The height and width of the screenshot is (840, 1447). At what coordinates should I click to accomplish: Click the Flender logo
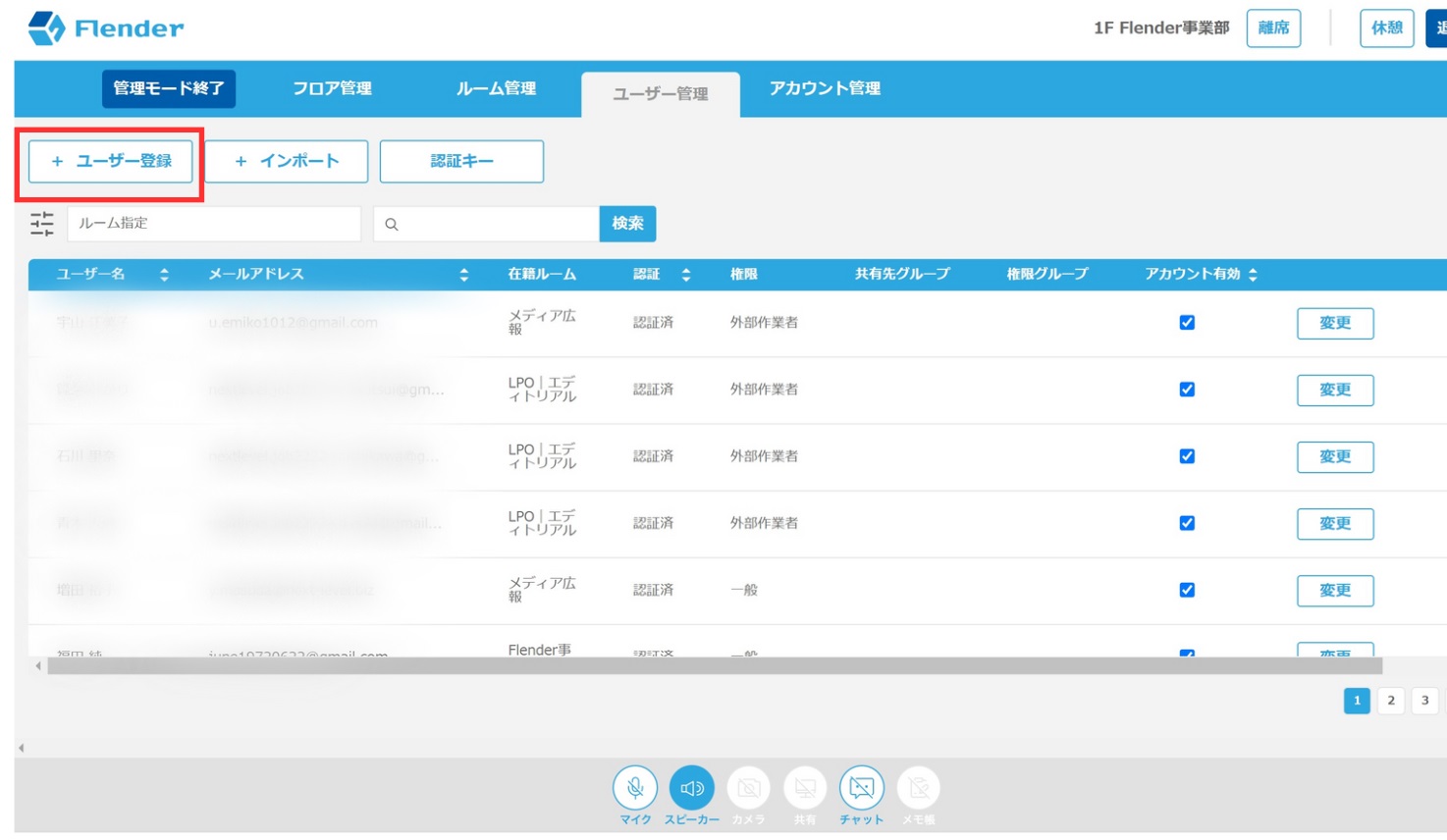106,28
